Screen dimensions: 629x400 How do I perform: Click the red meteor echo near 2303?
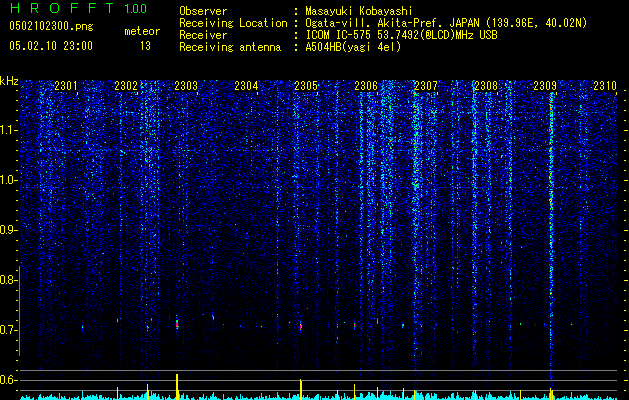[177, 324]
